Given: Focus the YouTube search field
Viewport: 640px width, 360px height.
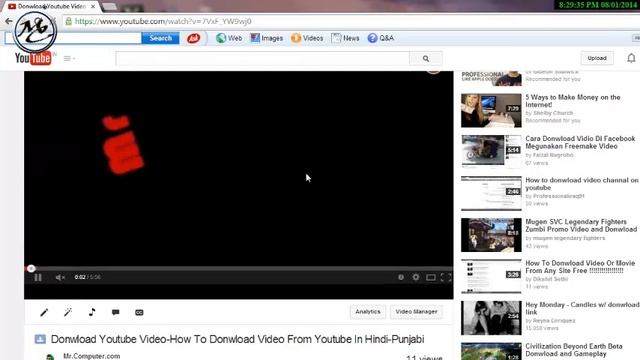Looking at the screenshot, I should [x=262, y=58].
